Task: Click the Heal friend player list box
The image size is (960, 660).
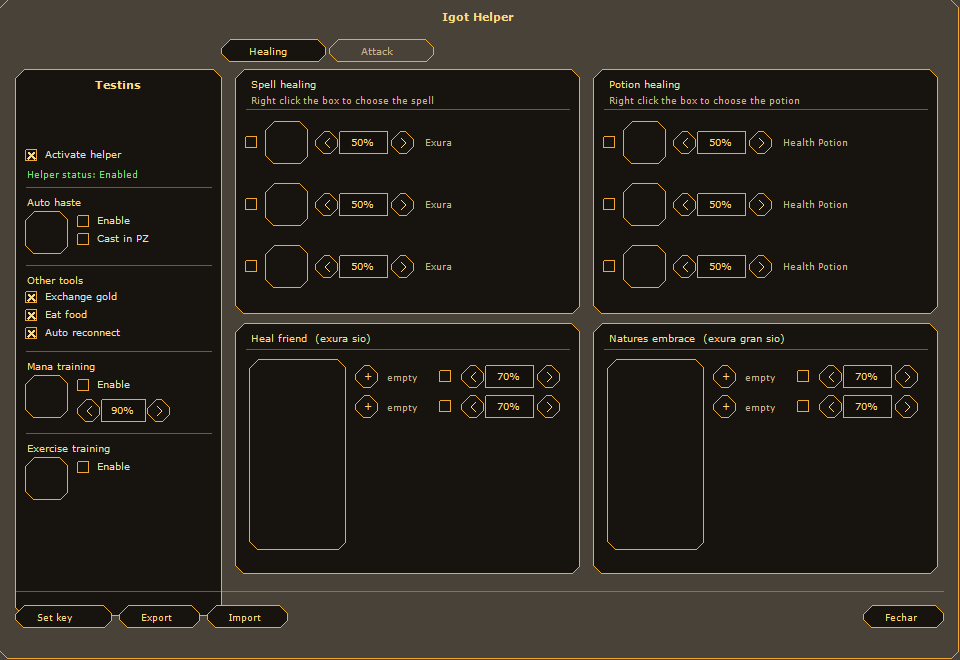Action: pyautogui.click(x=298, y=454)
